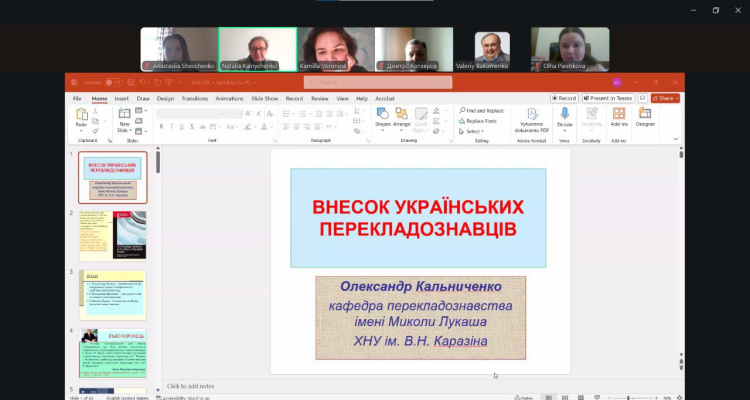The width and height of the screenshot is (750, 400).
Task: Switch to the Slide Show tab
Action: [x=265, y=99]
